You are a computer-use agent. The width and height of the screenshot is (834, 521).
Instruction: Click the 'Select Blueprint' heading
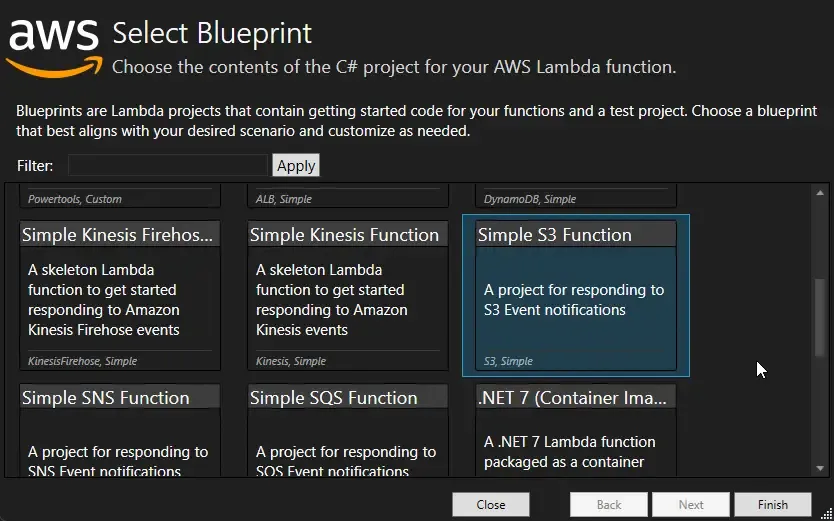tap(212, 33)
